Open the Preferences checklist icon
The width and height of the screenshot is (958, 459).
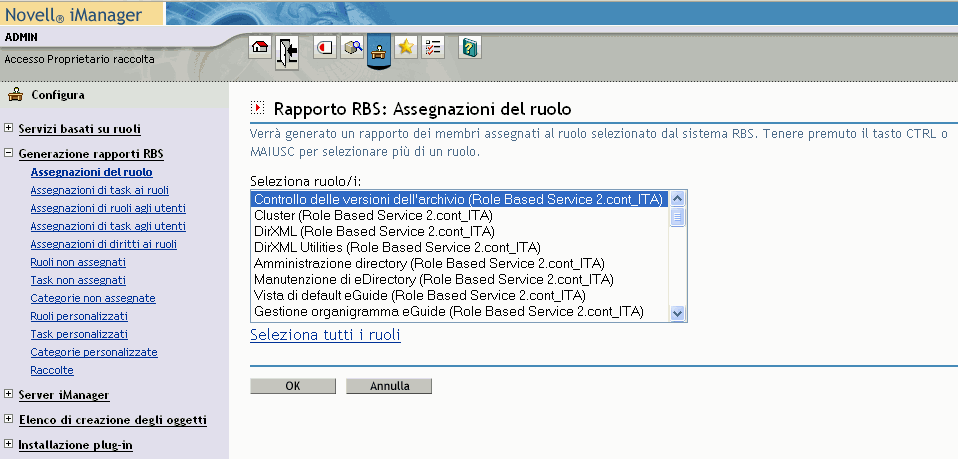433,47
